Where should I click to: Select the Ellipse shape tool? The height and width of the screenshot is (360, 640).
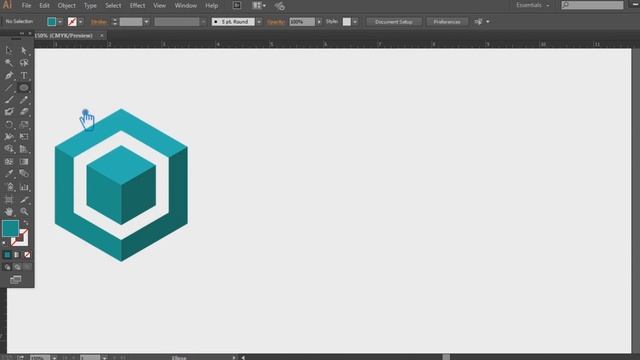point(24,87)
